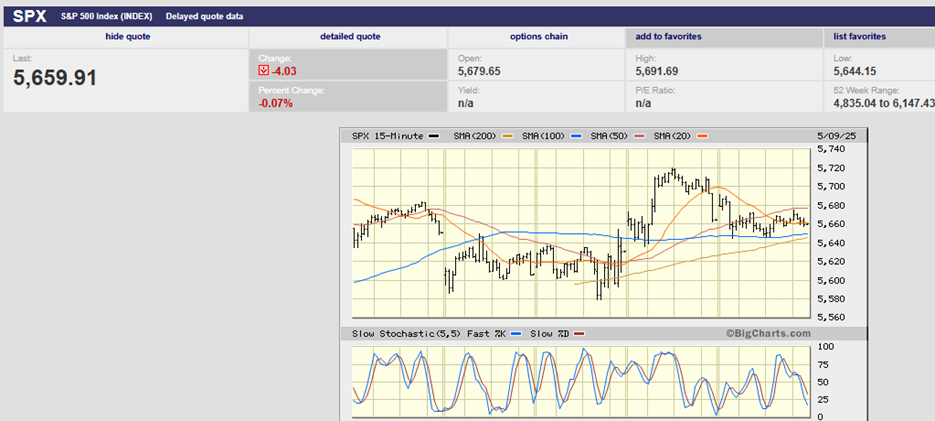
Task: Click the Delayed quote data text
Action: [205, 17]
